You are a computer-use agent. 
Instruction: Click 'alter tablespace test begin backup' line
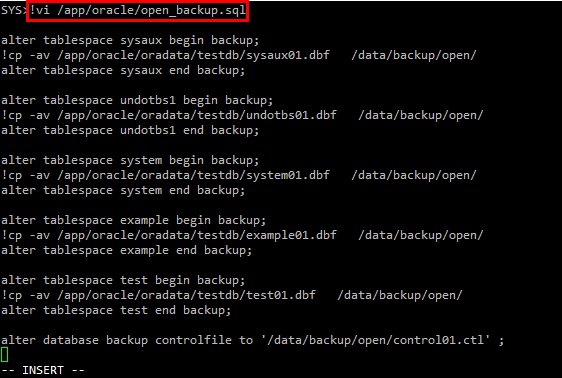tap(123, 281)
